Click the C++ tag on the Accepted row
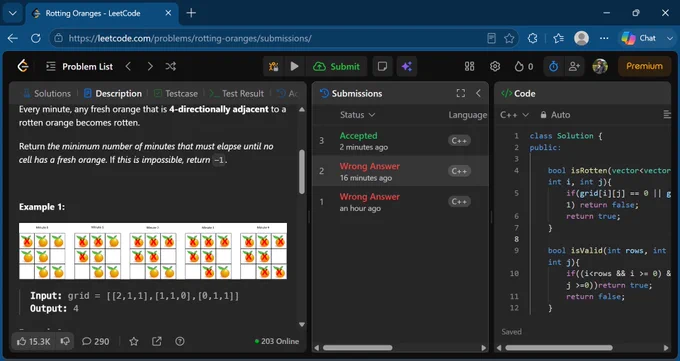The width and height of the screenshot is (680, 361). (x=459, y=141)
